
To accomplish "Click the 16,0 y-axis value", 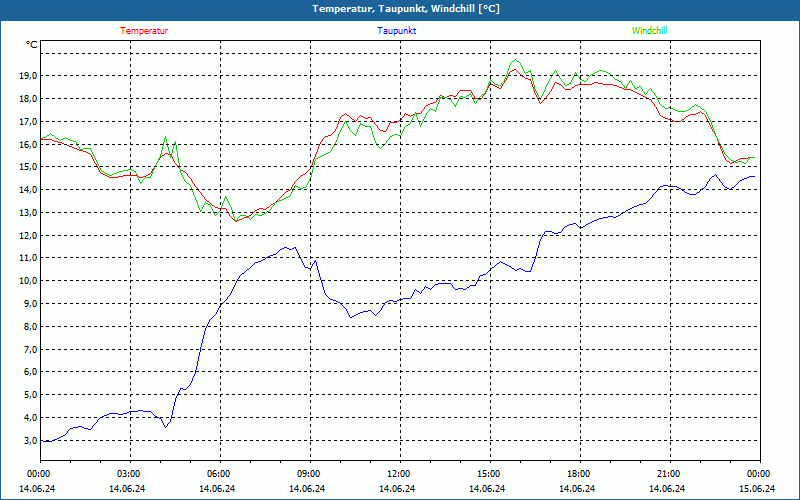I will pyautogui.click(x=29, y=144).
